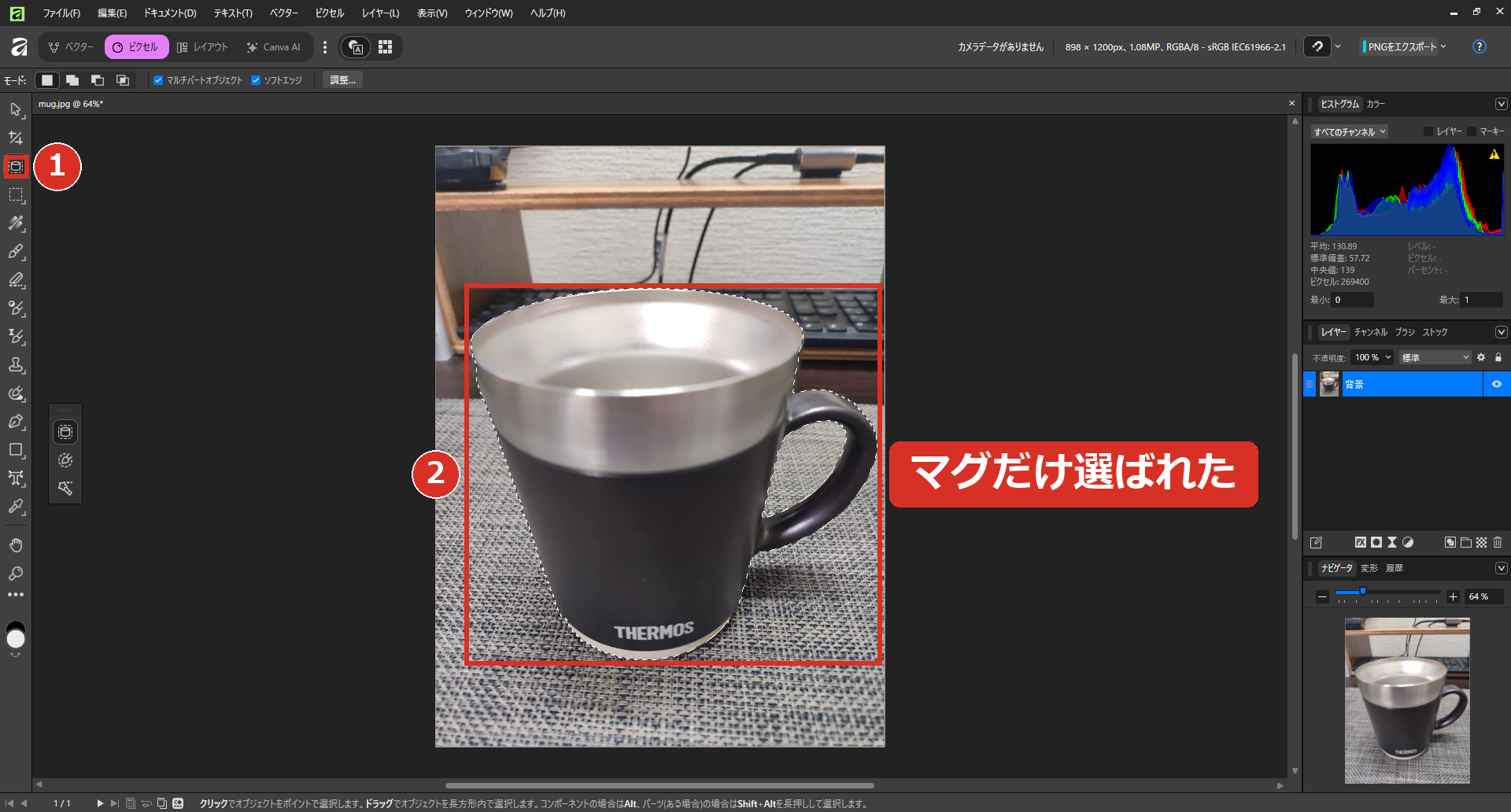Enable the レイヤー checkbox in histogram
1511x812 pixels.
pyautogui.click(x=1428, y=131)
